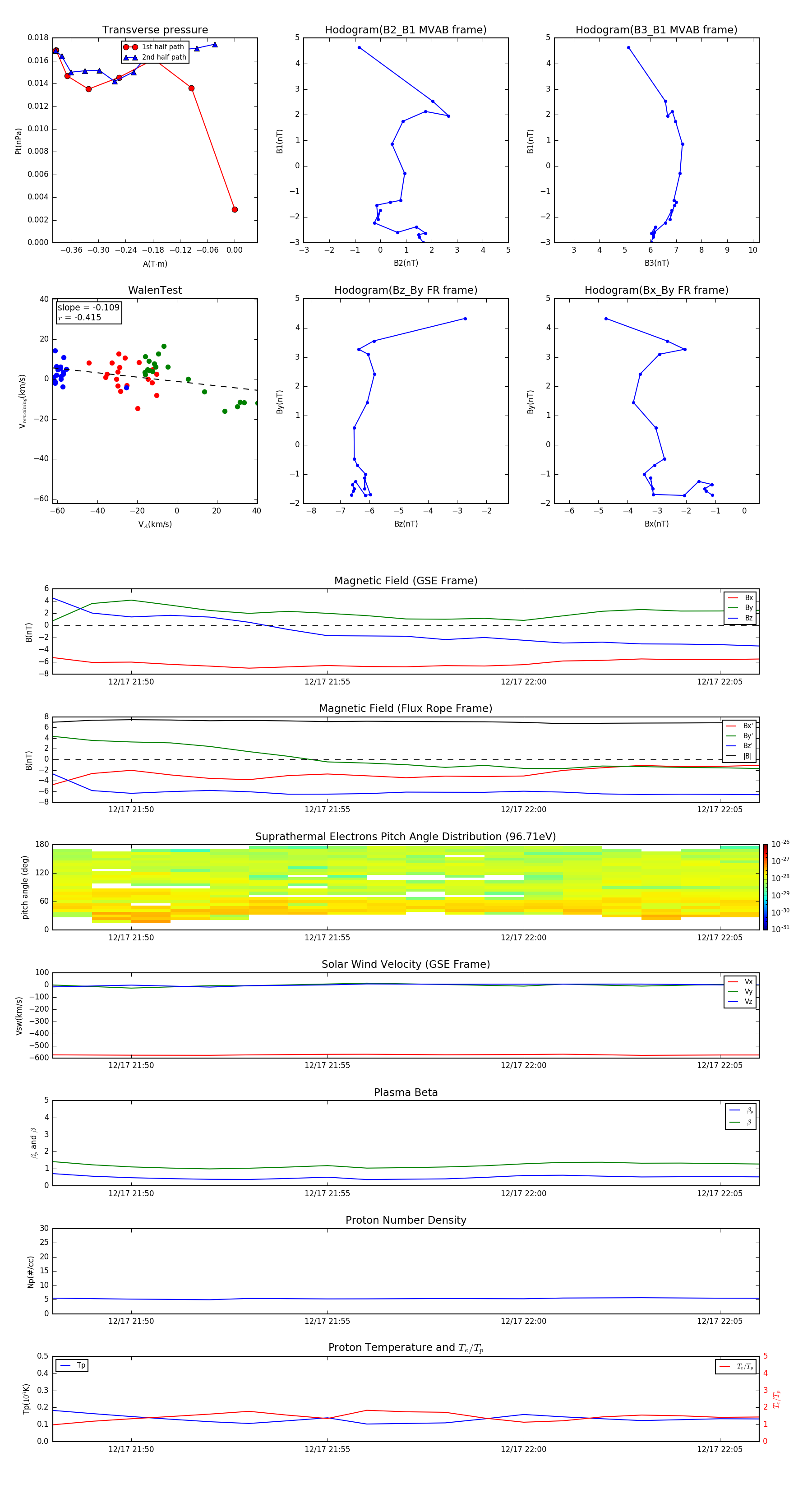Click 'Magnetic Field (Flux Rope Frame)' title
This screenshot has width=812, height=1489.
click(406, 709)
